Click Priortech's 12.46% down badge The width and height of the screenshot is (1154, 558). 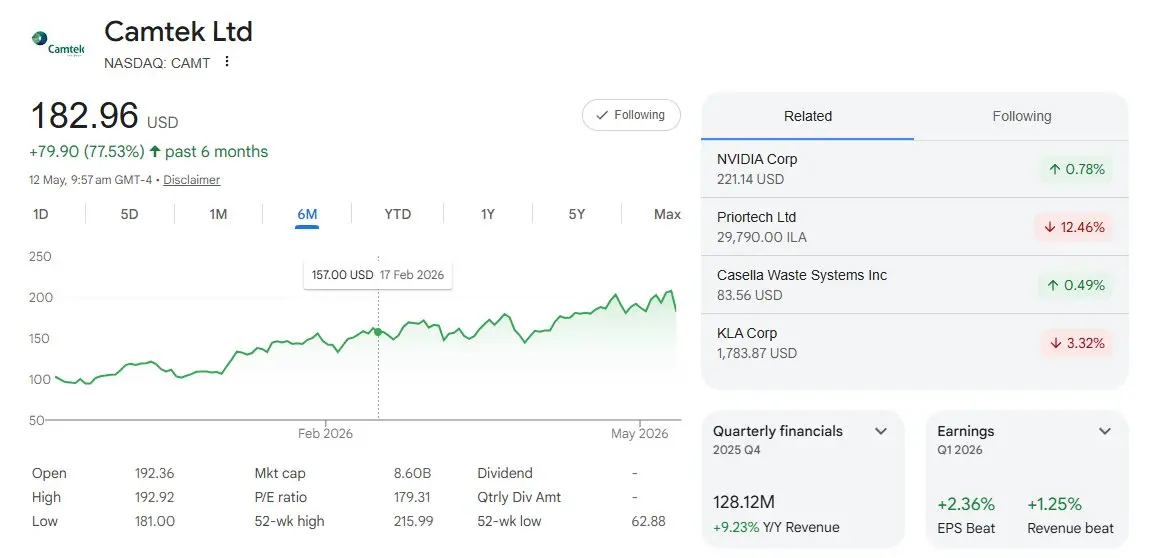tap(1075, 227)
